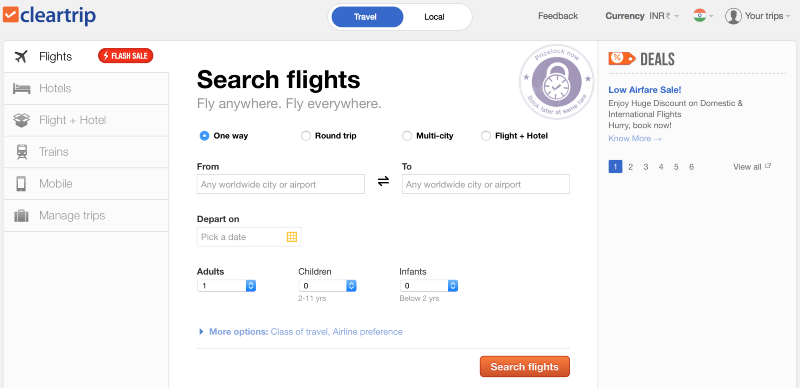Click the Flights airplane icon in sidebar
This screenshot has height=388, width=800.
tap(21, 56)
